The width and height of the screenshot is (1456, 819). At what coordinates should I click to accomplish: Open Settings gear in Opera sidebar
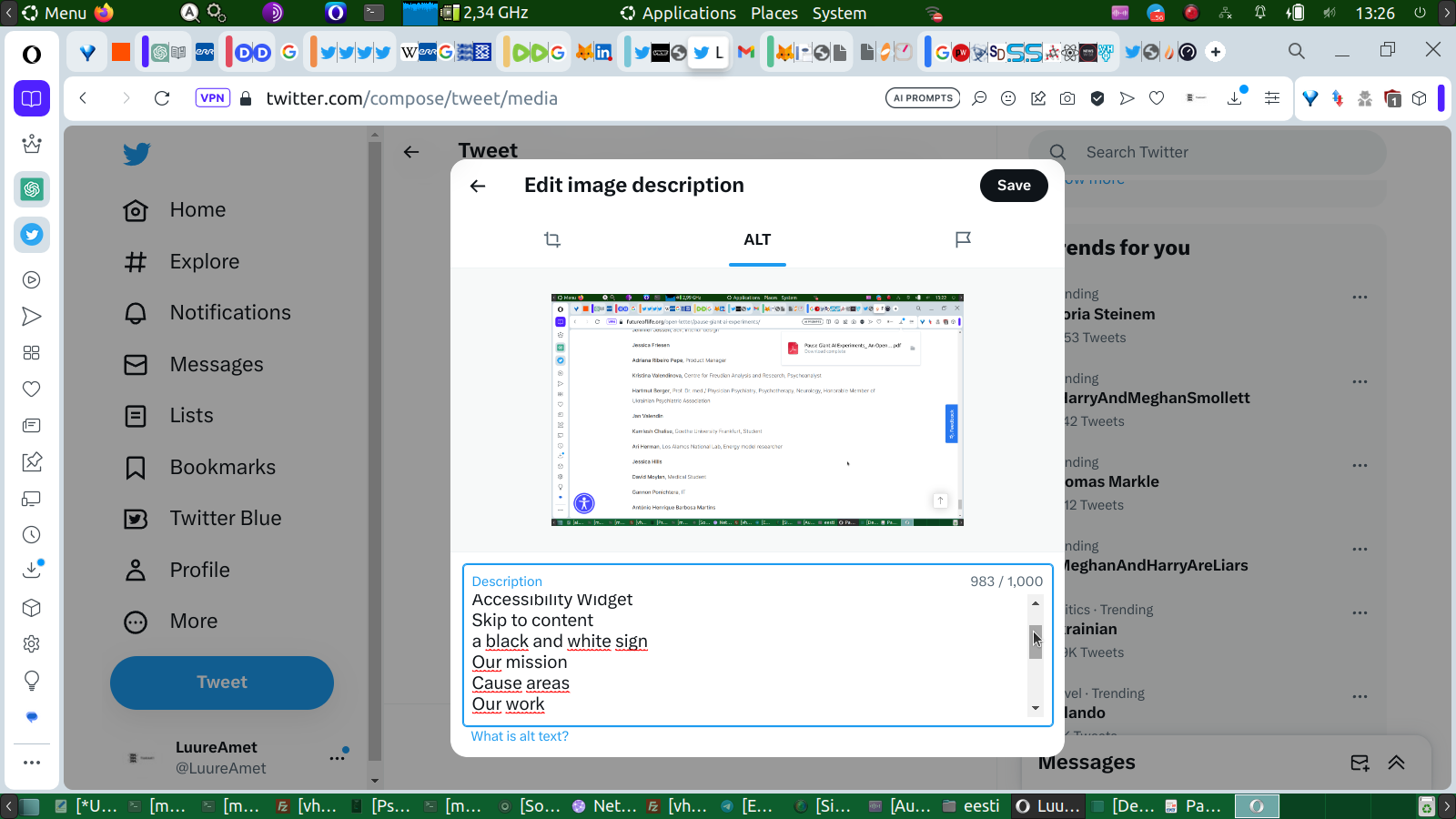[32, 644]
